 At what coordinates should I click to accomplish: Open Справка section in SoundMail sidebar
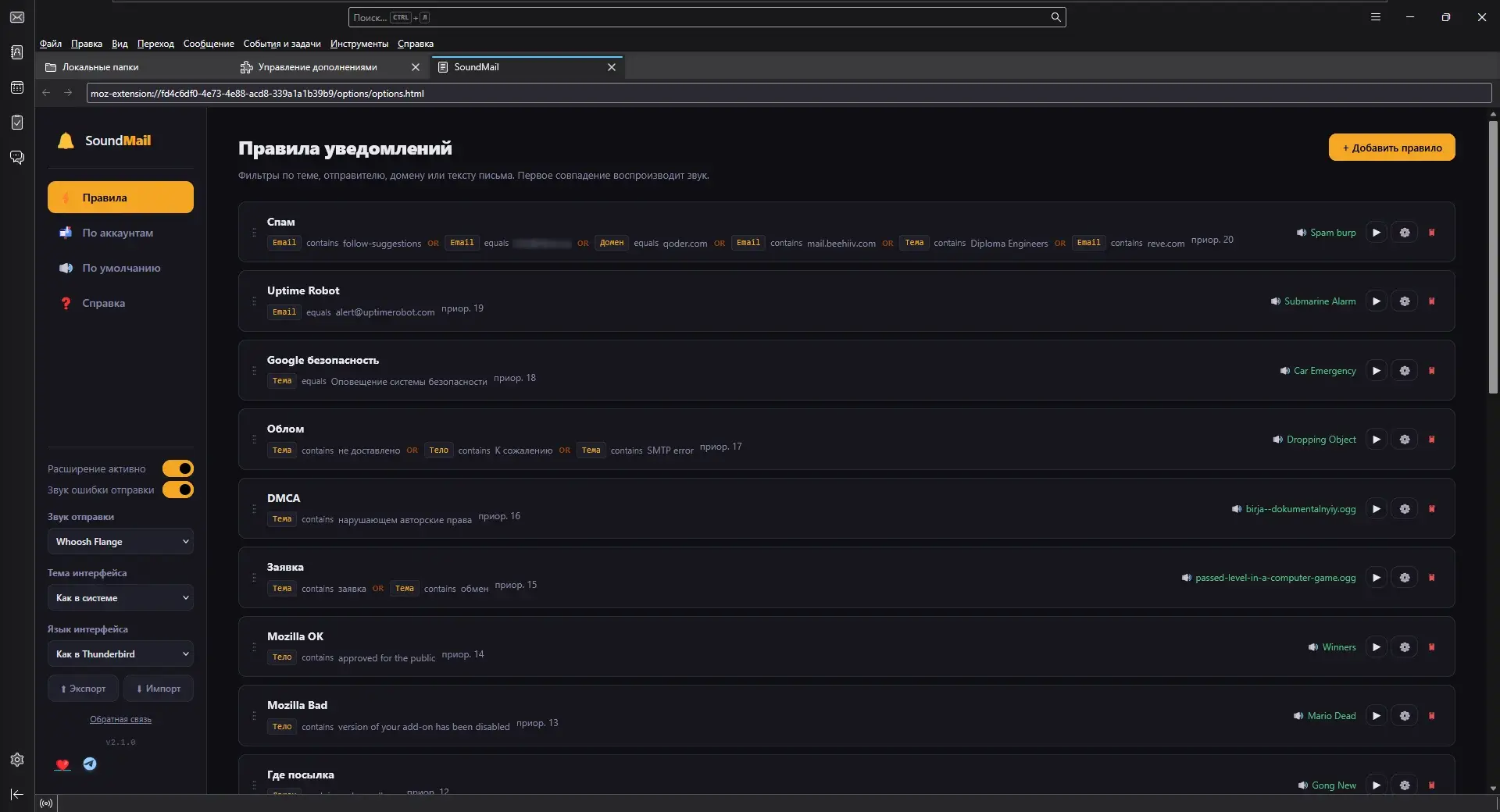pos(120,303)
